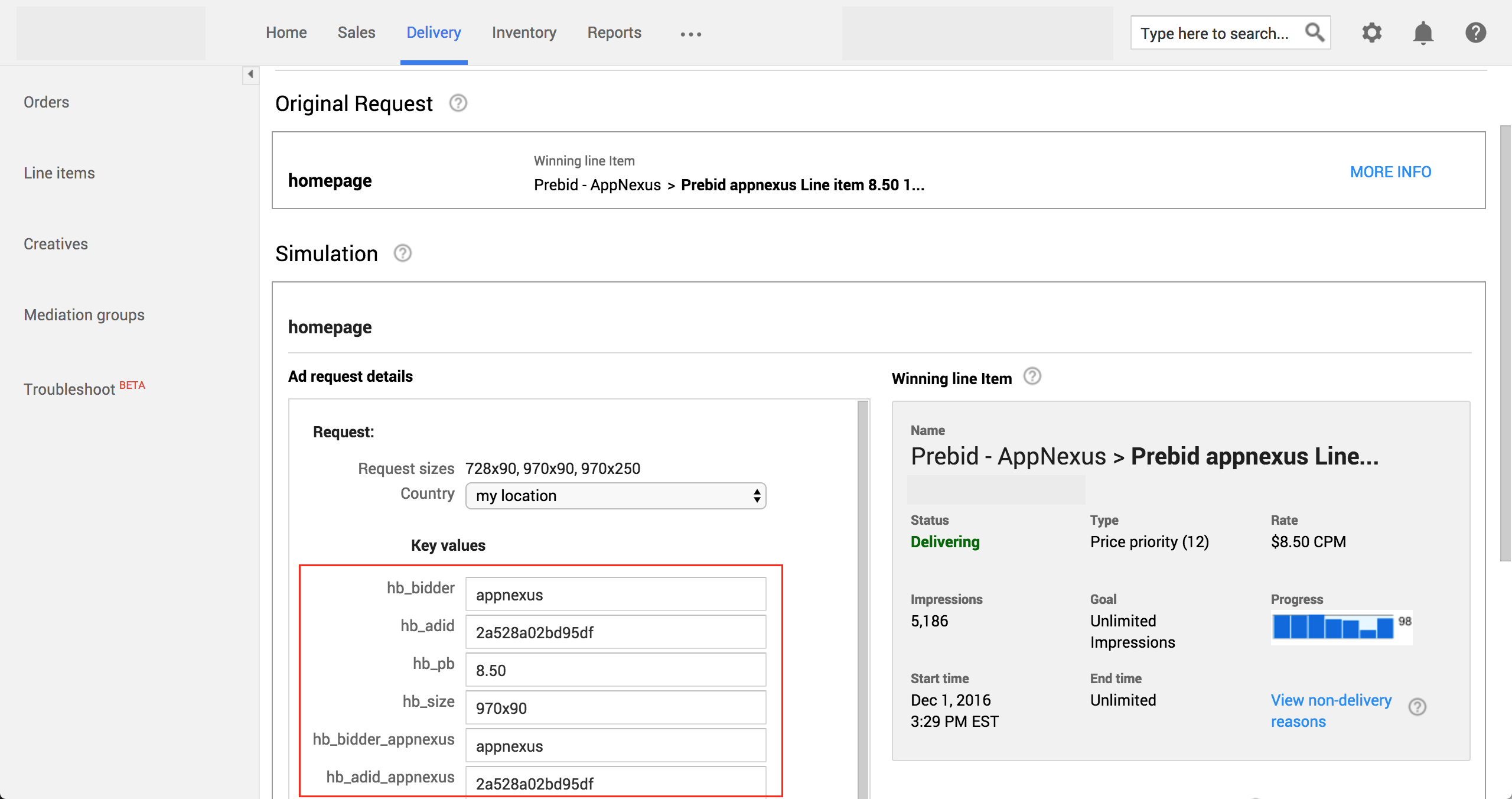Image resolution: width=1512 pixels, height=799 pixels.
Task: Switch to the Reports tab
Action: [x=614, y=33]
